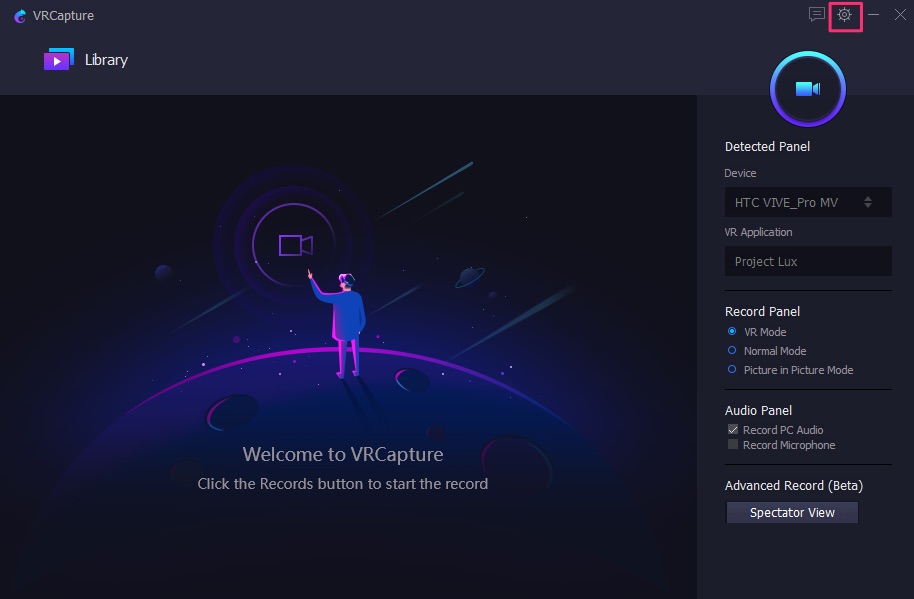This screenshot has width=914, height=599.
Task: Click the VRCapture logo in title bar
Action: pos(20,16)
